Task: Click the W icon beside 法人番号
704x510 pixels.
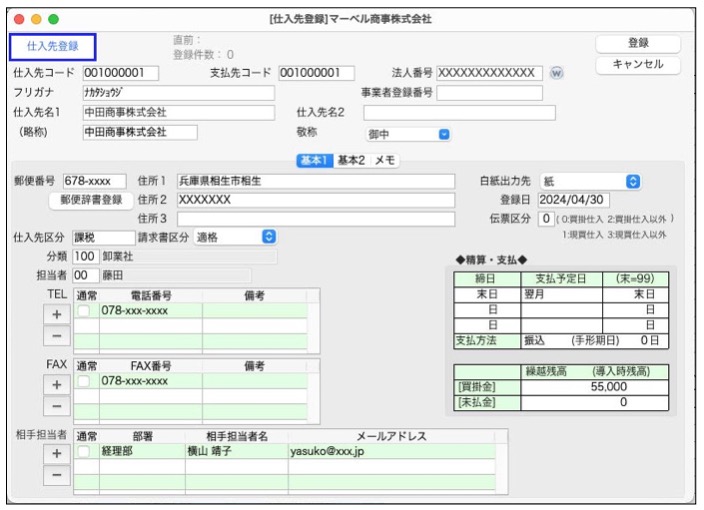Action: tap(557, 73)
